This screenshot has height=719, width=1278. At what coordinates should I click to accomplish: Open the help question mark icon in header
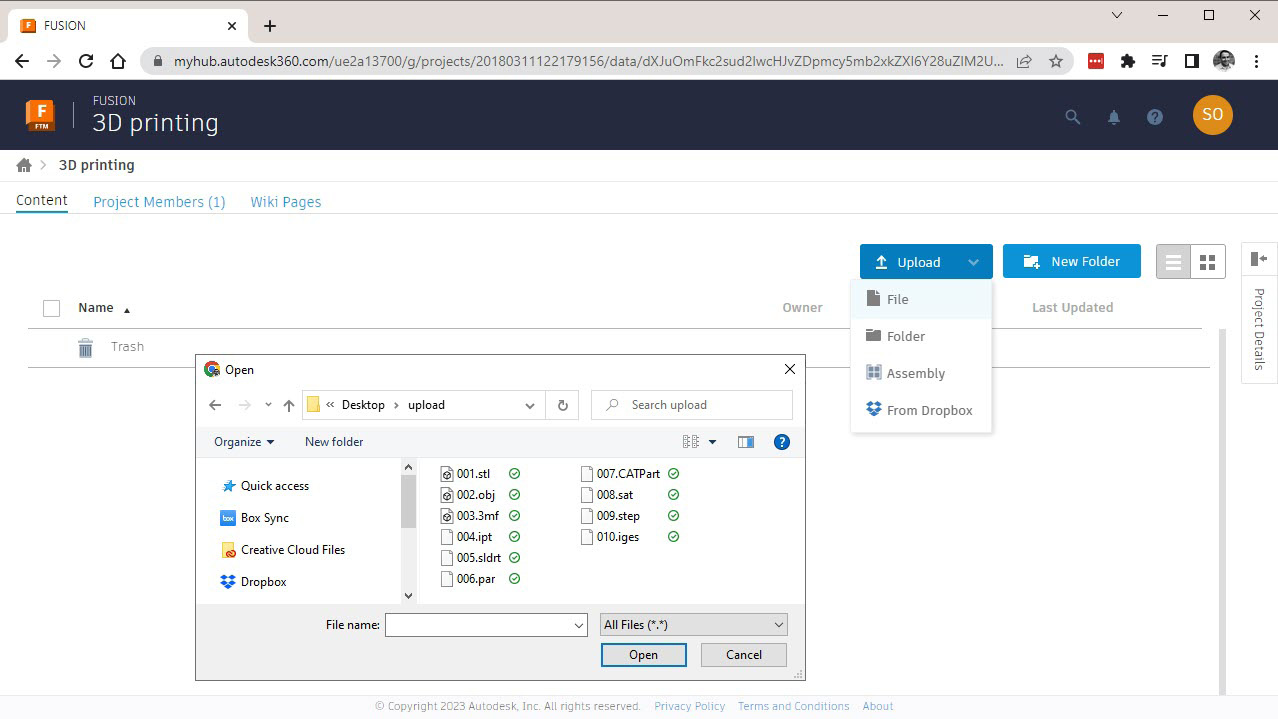coord(1155,117)
